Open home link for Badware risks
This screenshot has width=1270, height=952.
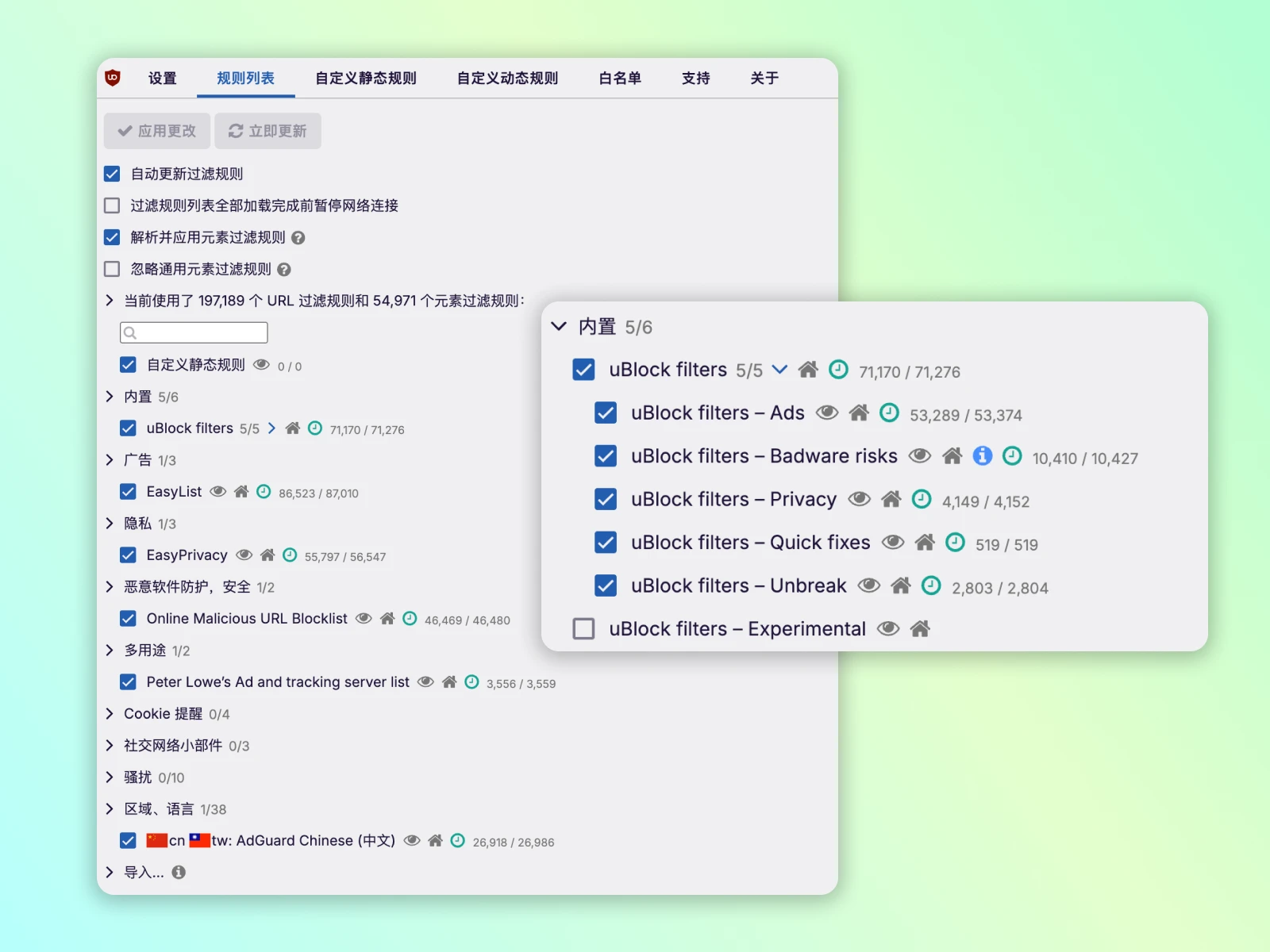click(952, 455)
